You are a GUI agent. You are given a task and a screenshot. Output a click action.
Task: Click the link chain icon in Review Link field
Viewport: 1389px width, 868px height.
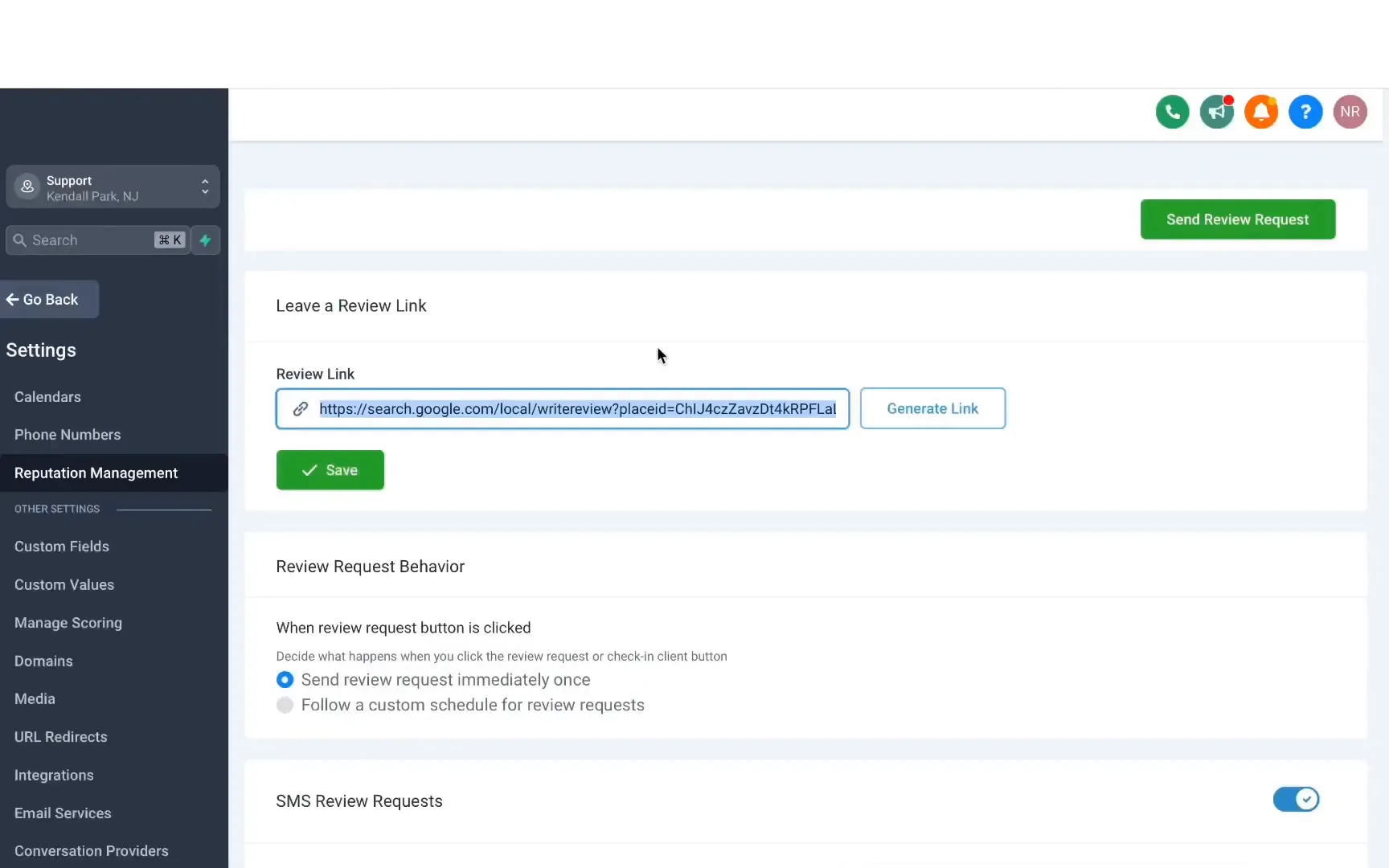(300, 409)
